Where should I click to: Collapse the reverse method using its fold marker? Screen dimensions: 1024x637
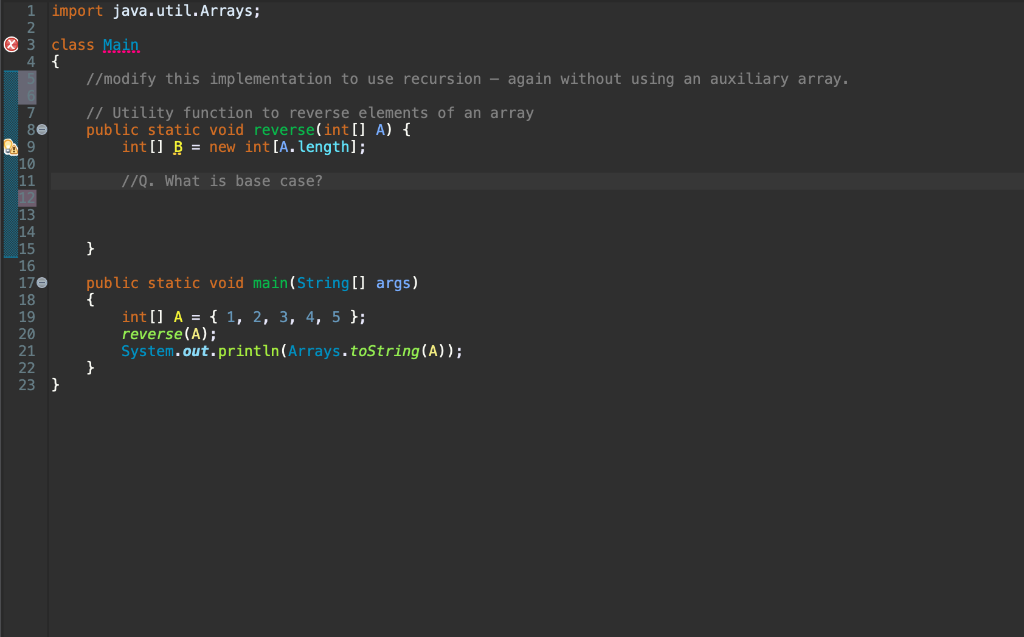click(x=42, y=129)
